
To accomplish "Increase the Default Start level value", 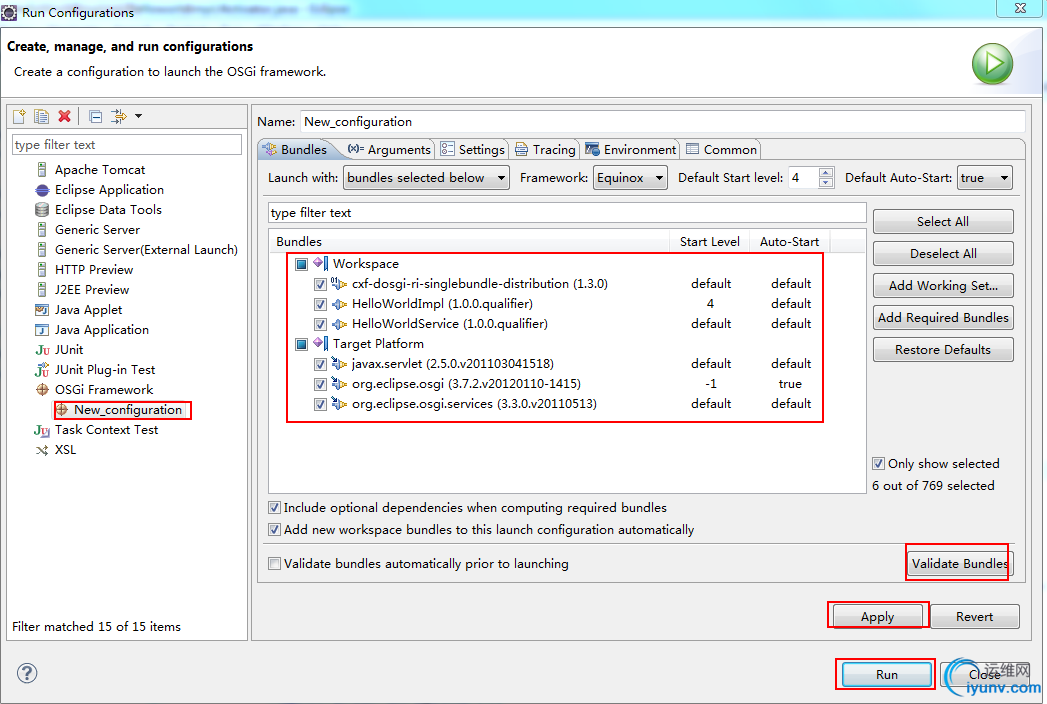I will pyautogui.click(x=826, y=172).
